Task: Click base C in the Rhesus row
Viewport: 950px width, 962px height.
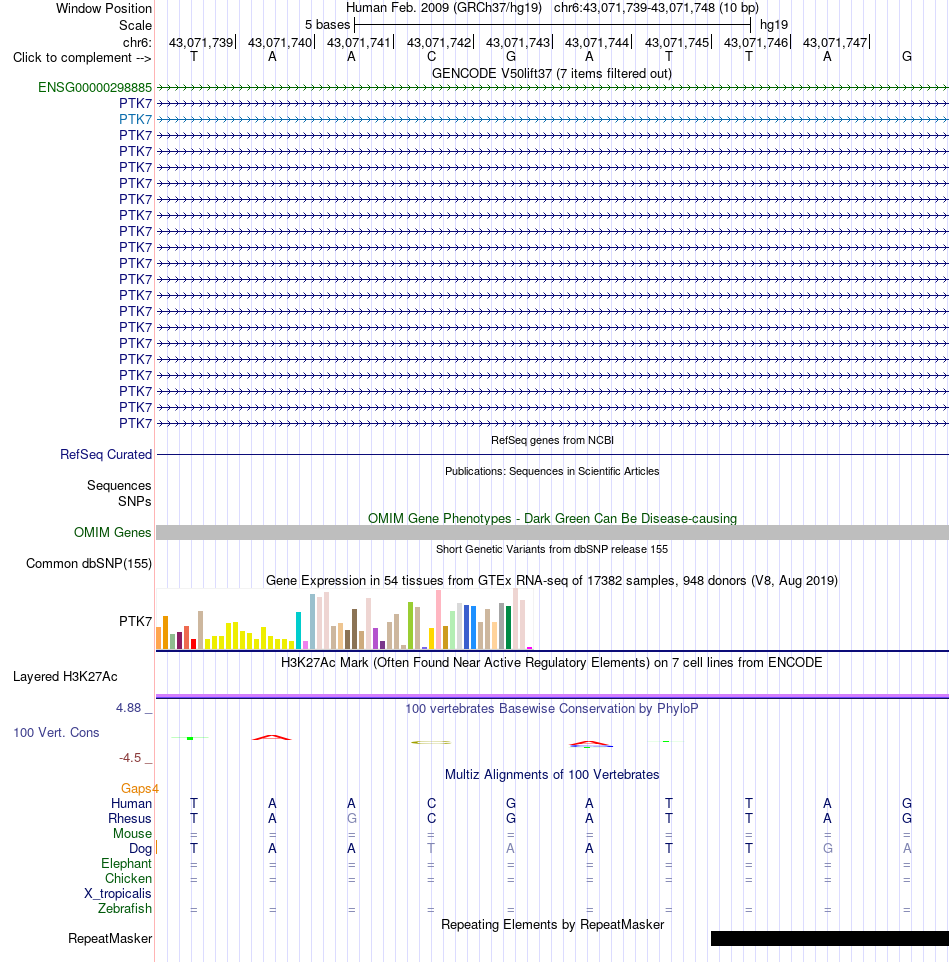Action: [431, 818]
